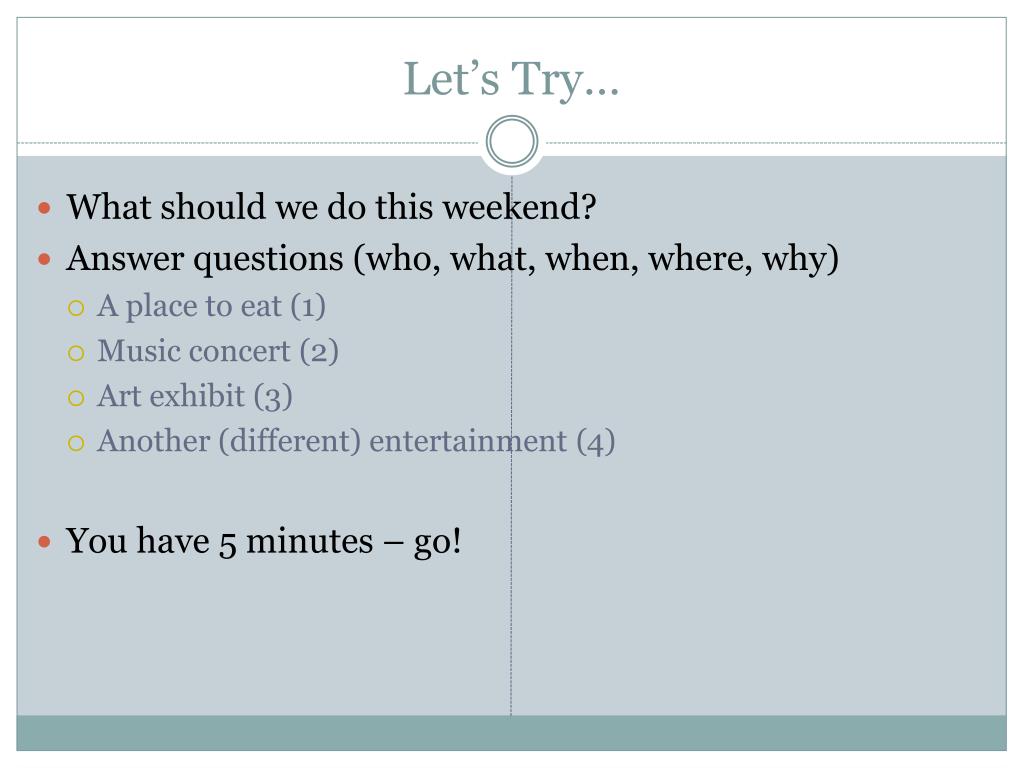Click the horizontal dashed line left of the ring

[x=248, y=142]
